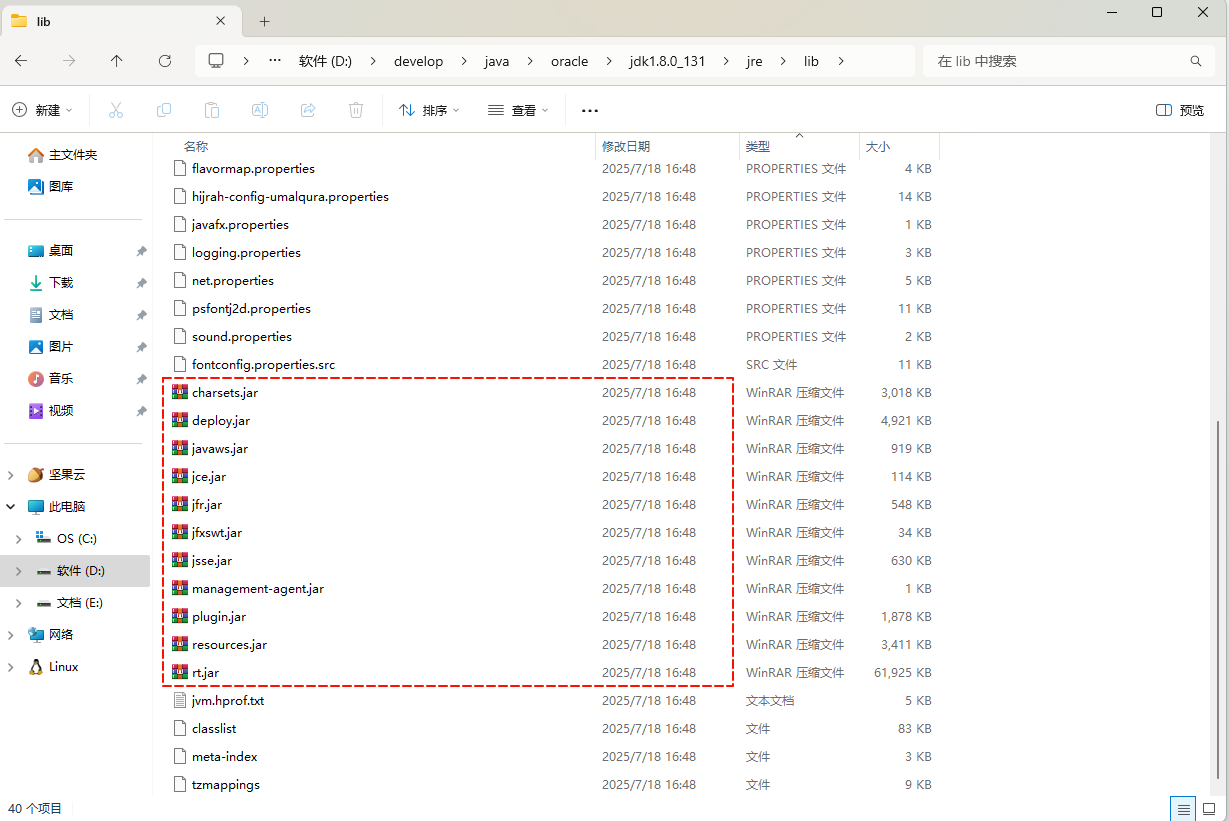This screenshot has width=1229, height=821.
Task: Select the rt.jar archive file
Action: click(206, 673)
